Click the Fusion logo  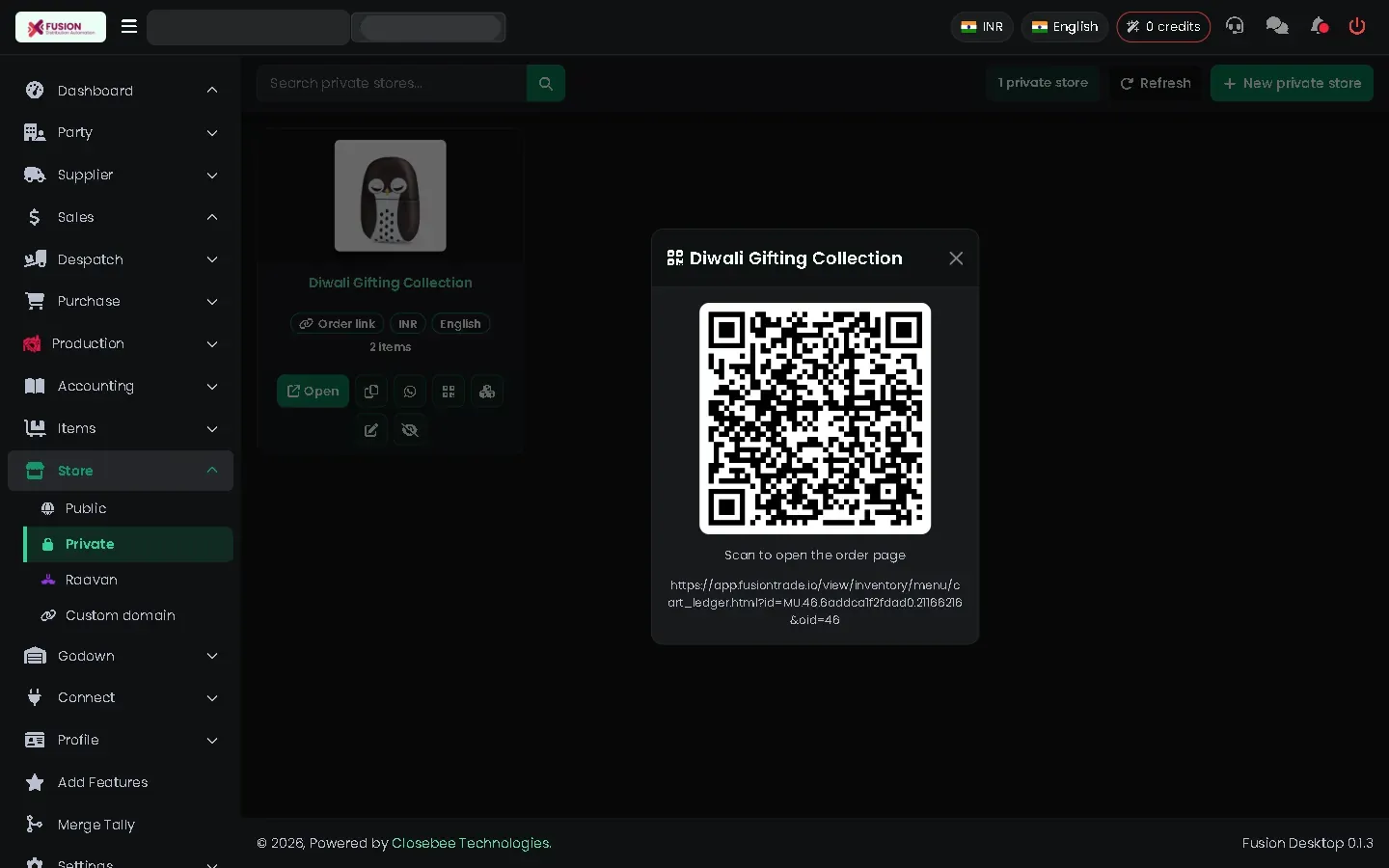coord(61,27)
